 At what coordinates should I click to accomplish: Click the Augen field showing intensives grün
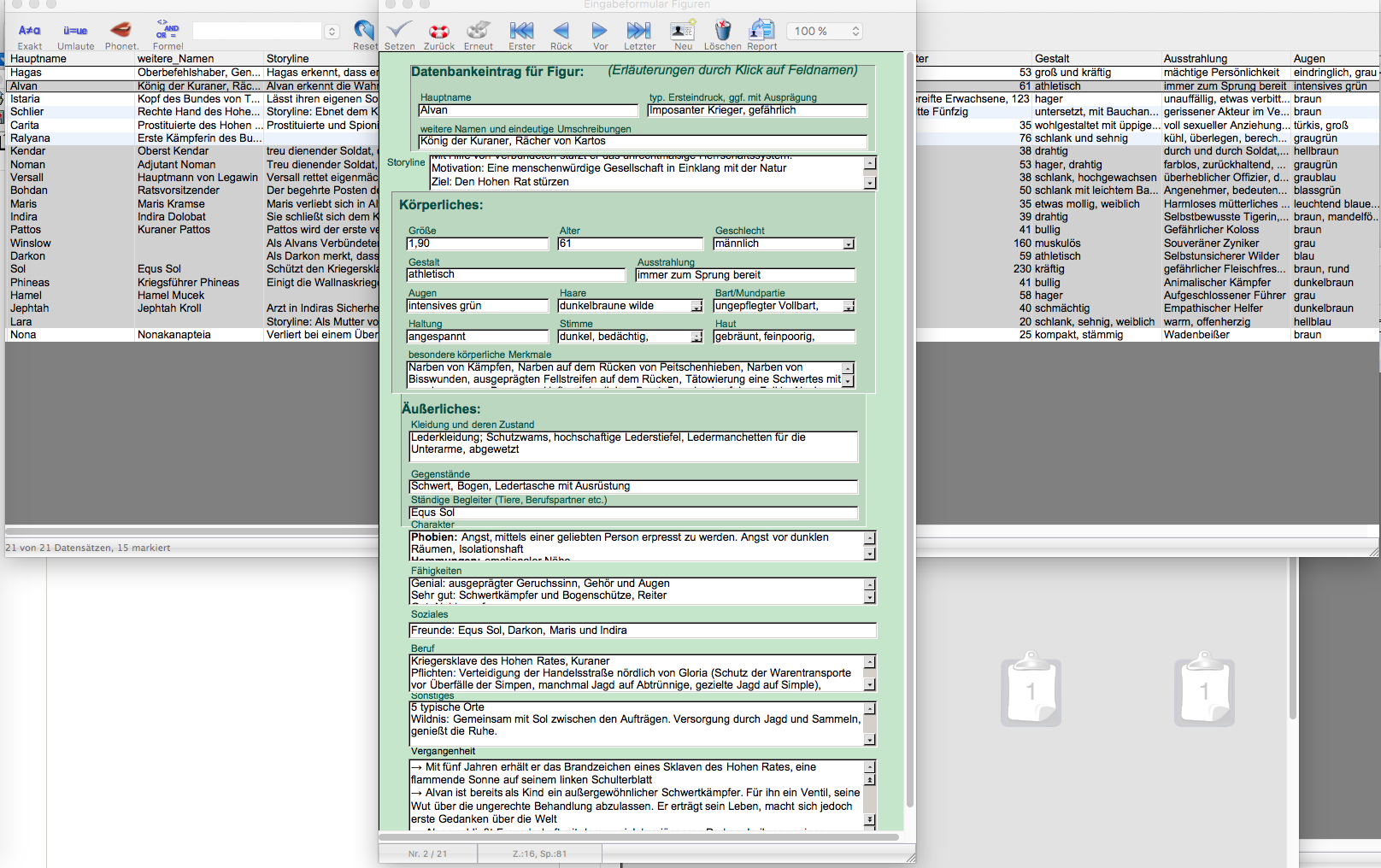click(x=478, y=306)
